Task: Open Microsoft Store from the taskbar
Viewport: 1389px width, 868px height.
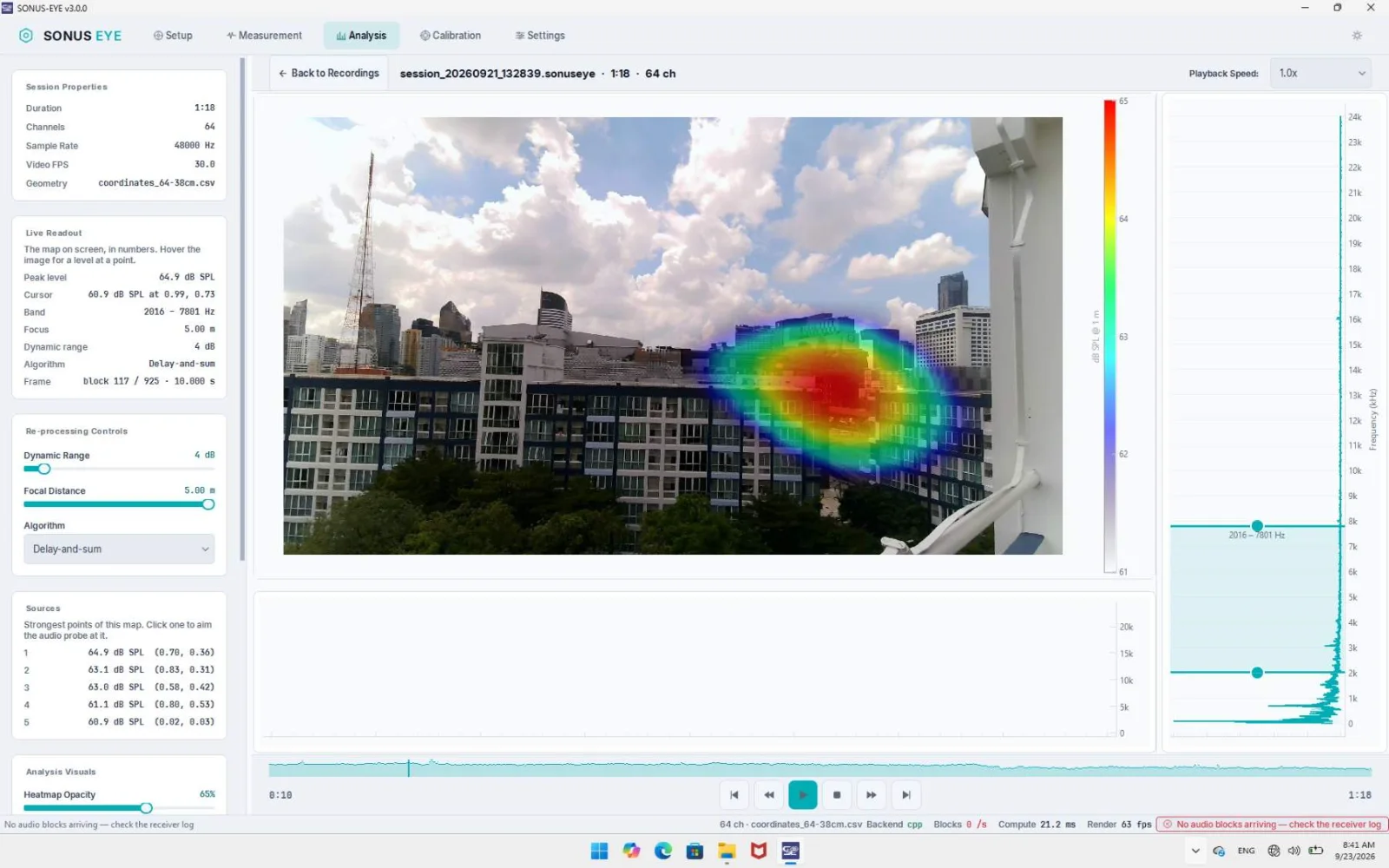Action: (x=694, y=851)
